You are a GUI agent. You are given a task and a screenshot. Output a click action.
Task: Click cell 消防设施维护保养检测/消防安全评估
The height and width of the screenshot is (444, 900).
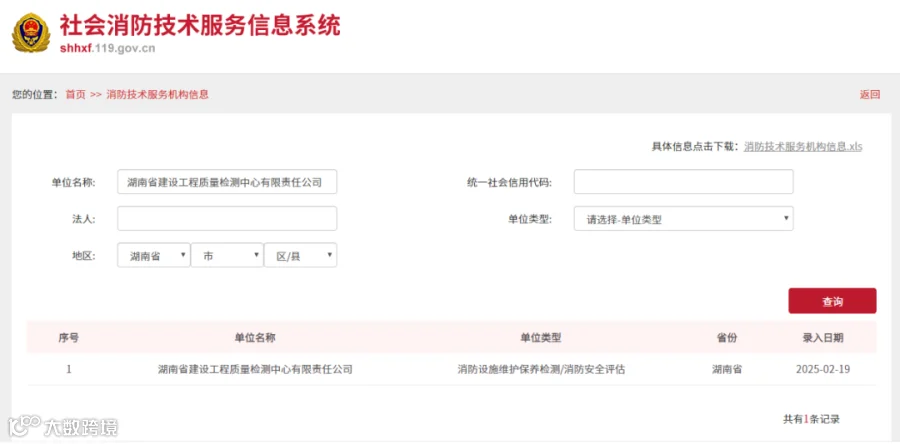click(x=541, y=369)
